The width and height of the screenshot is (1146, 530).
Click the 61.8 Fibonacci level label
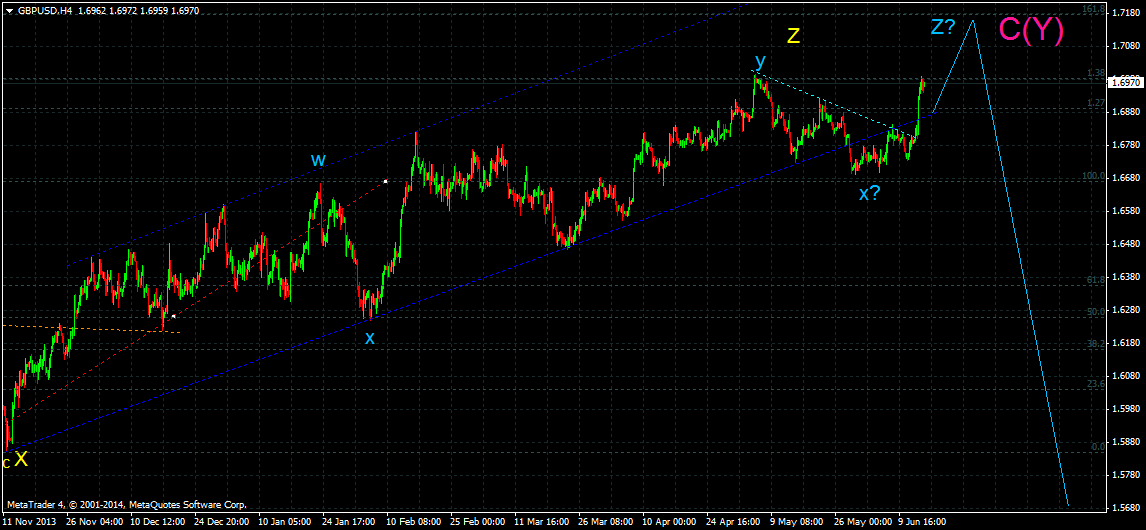pyautogui.click(x=1098, y=279)
